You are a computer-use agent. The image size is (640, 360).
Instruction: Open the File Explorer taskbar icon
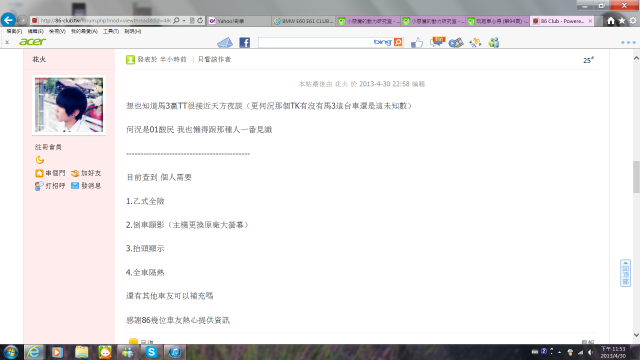click(x=81, y=352)
